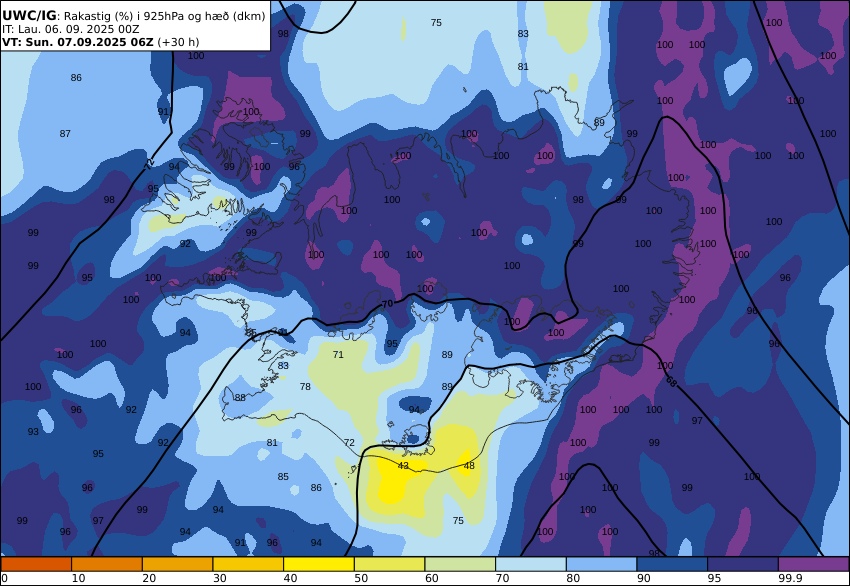Viewport: 850px width, 586px height.
Task: Click the contour line label 68
Action: [x=671, y=382]
